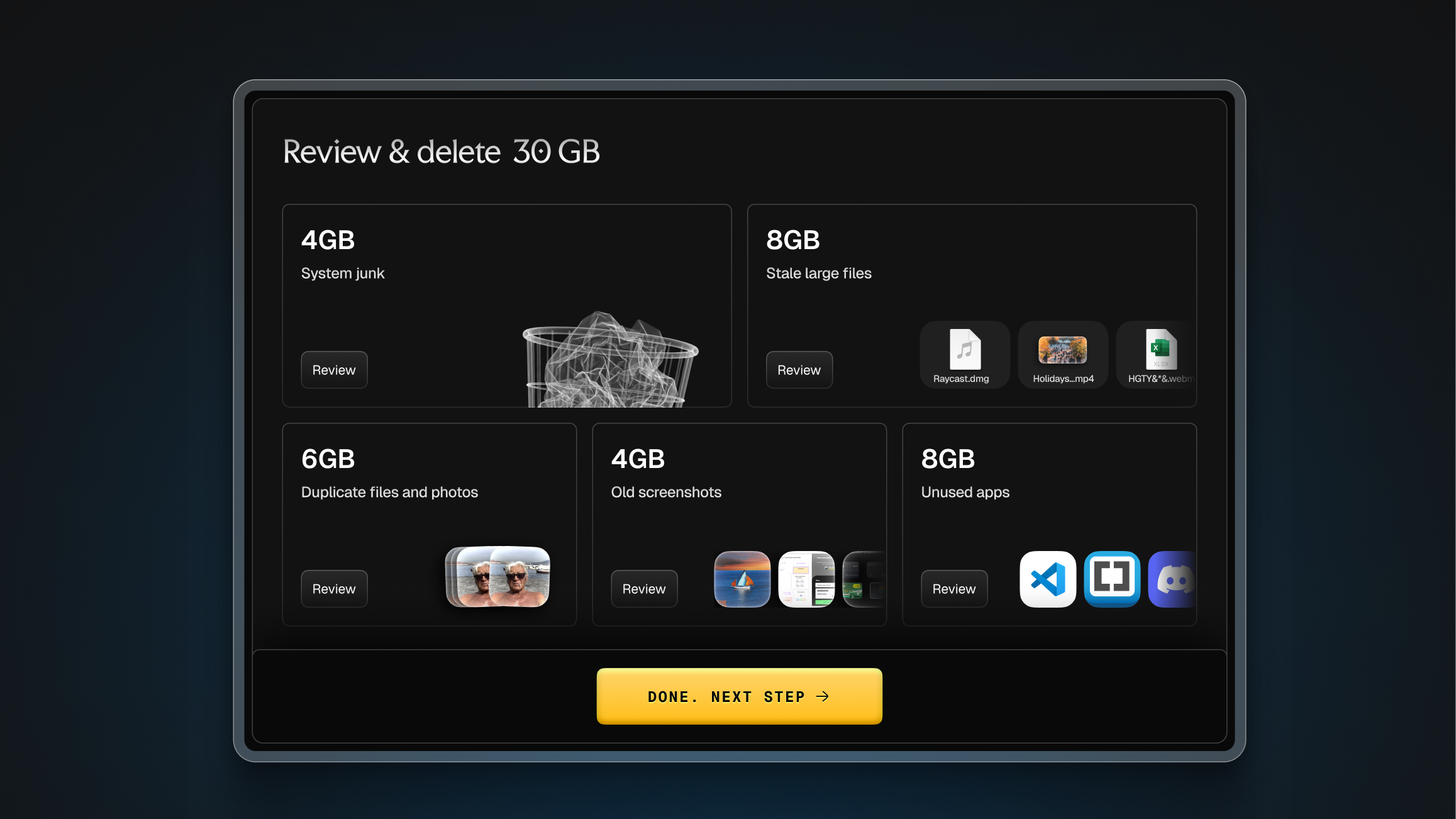This screenshot has height=819, width=1456.
Task: Click the Discord app icon
Action: point(1172,579)
